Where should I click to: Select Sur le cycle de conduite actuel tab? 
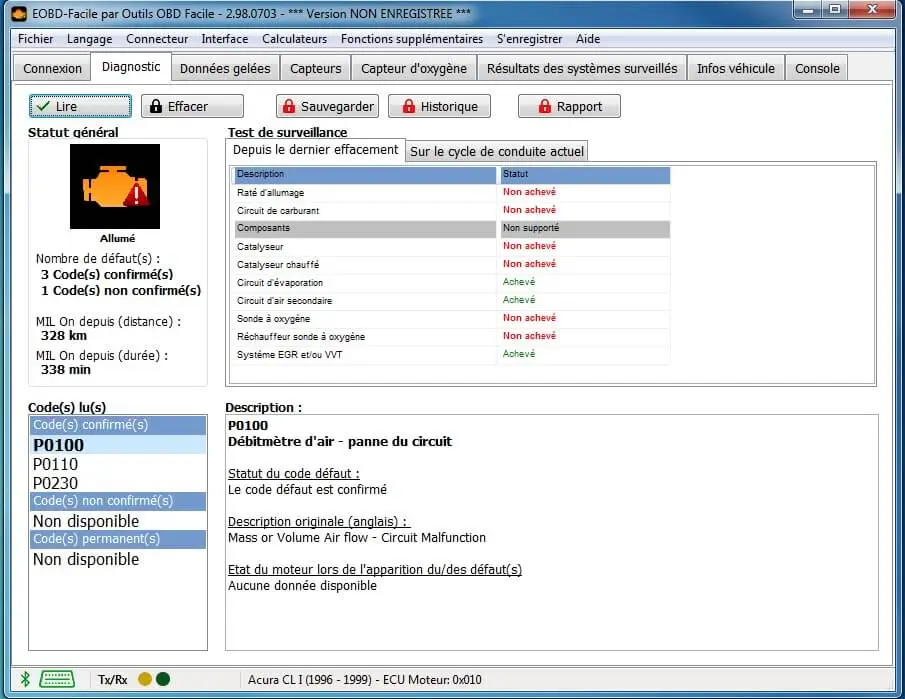coord(497,152)
